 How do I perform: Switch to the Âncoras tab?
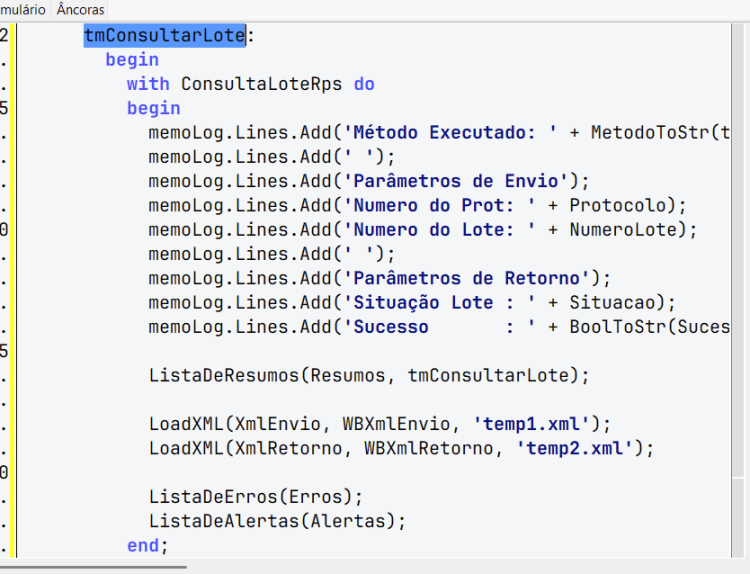pyautogui.click(x=80, y=9)
